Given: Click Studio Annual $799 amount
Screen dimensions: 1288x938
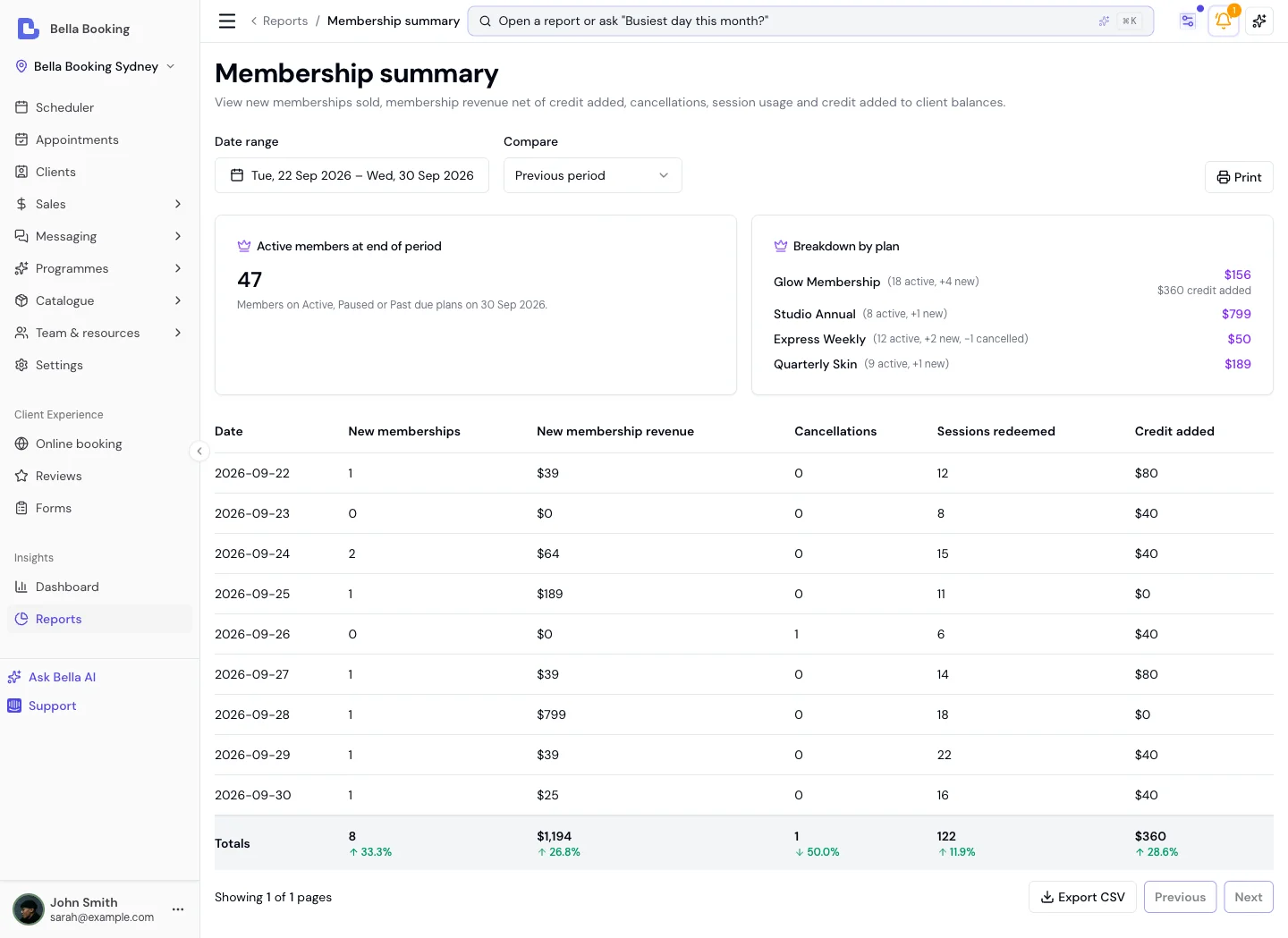Looking at the screenshot, I should click(x=1236, y=314).
